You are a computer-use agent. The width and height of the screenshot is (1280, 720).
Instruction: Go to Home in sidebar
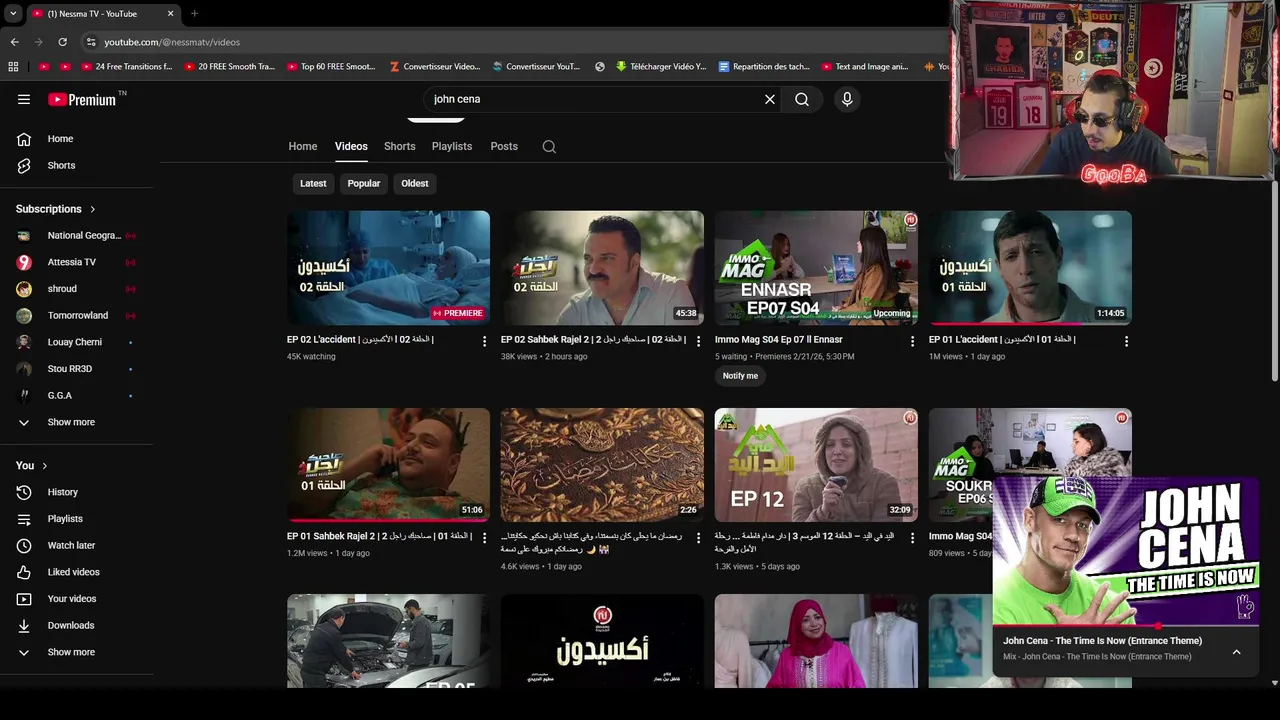60,139
